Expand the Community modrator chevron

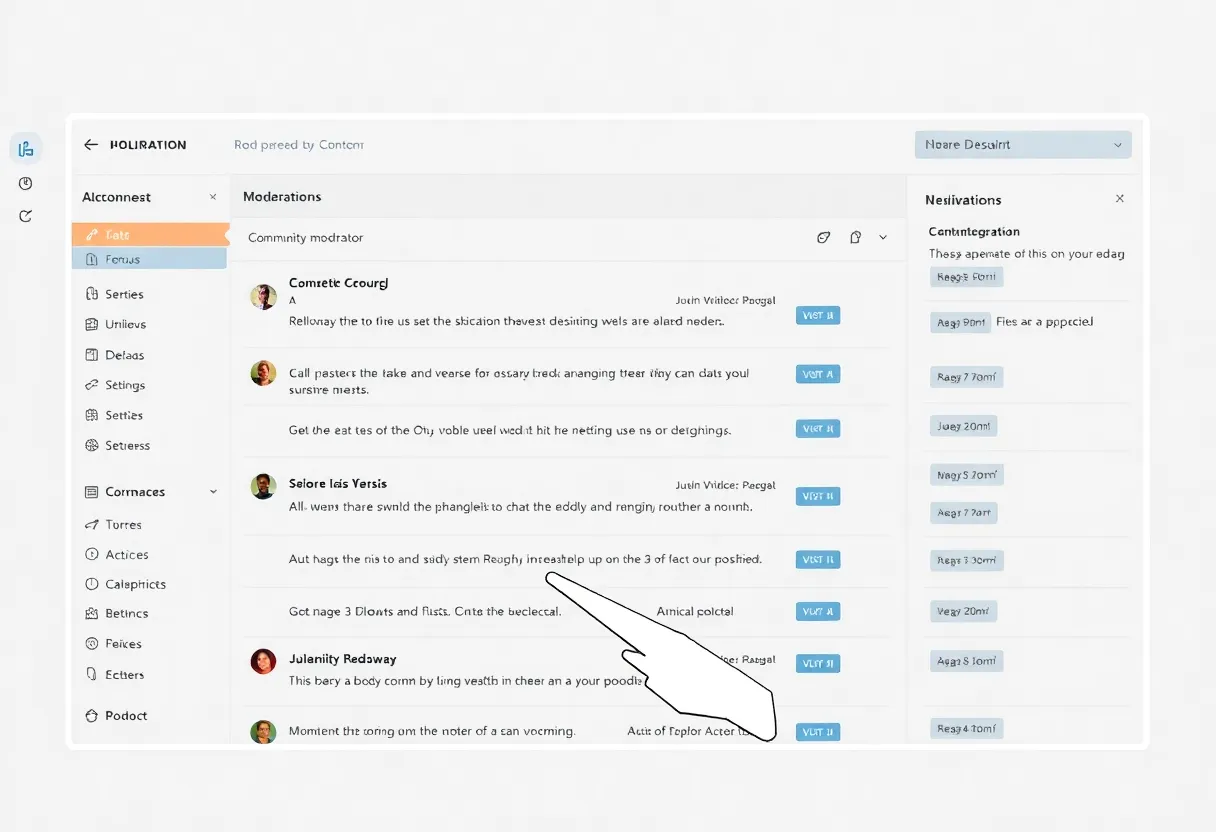click(883, 238)
